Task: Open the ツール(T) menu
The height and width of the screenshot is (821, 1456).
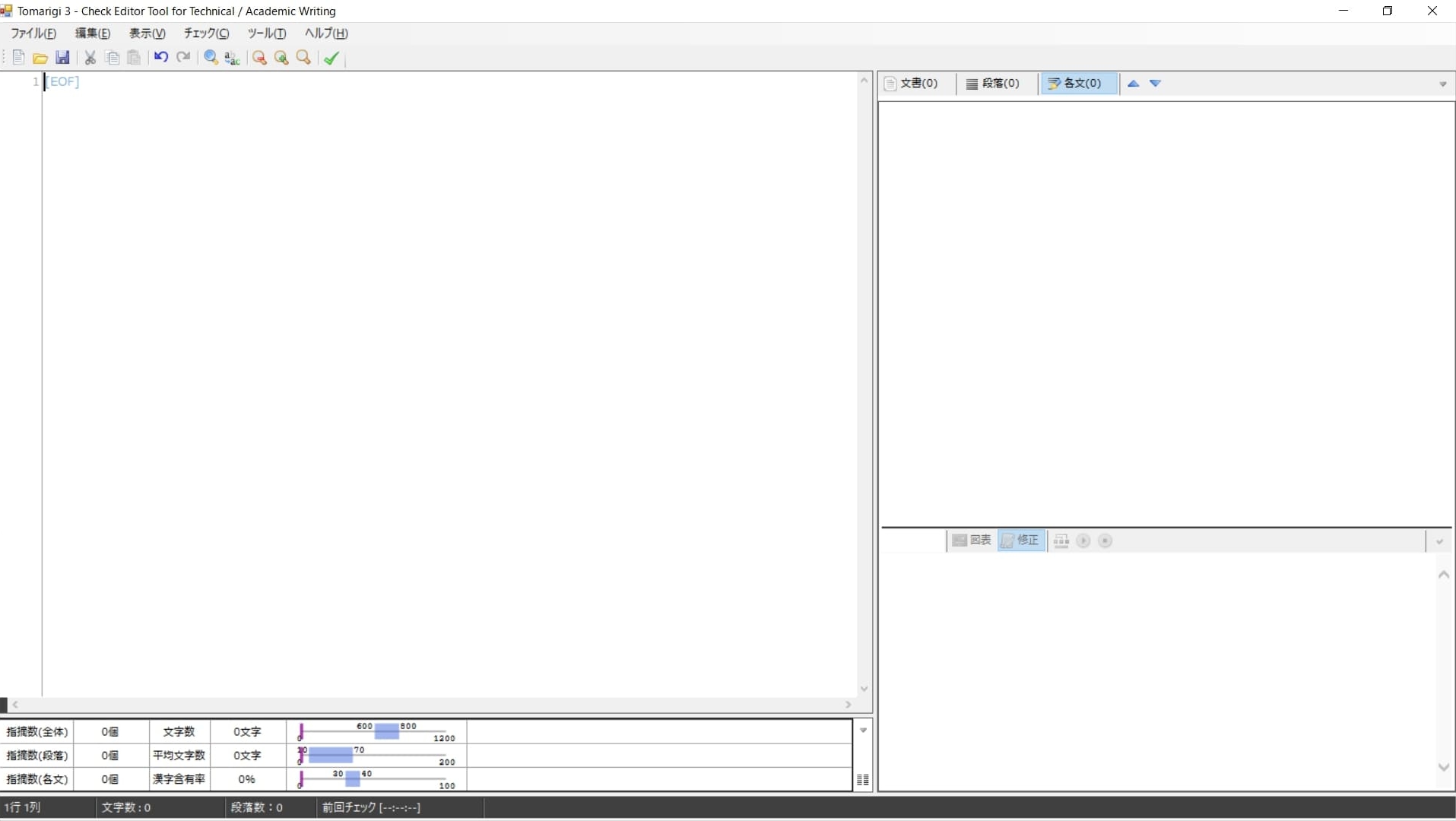Action: 267,33
